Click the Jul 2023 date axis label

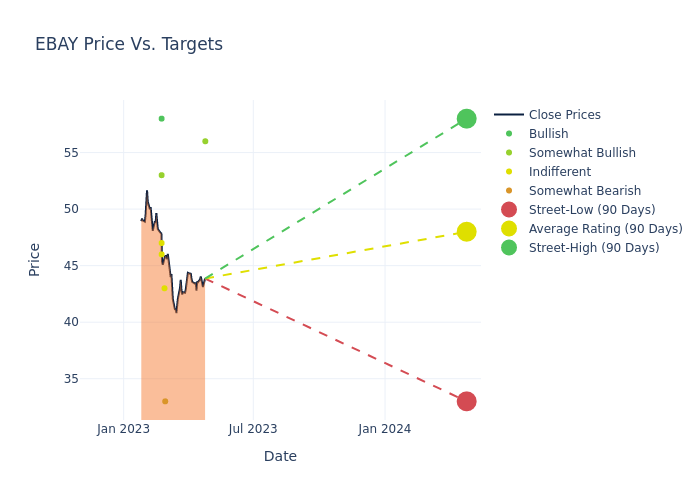tap(253, 429)
